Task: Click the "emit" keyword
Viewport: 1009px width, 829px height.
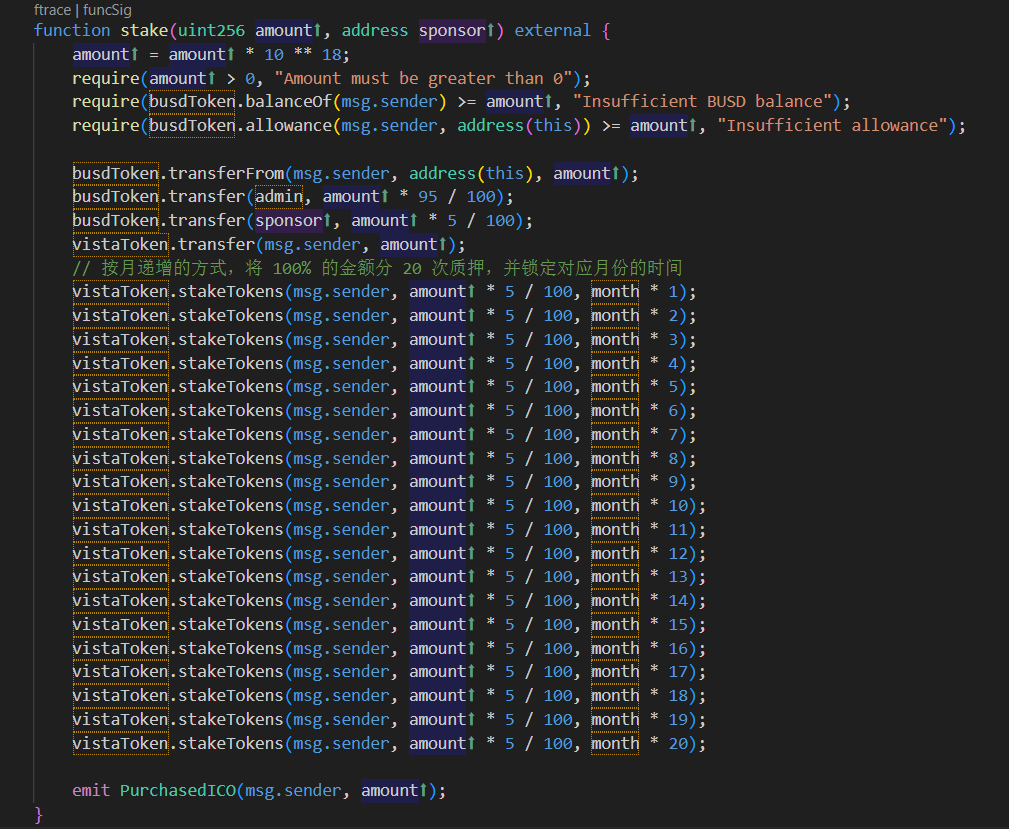Action: point(91,790)
